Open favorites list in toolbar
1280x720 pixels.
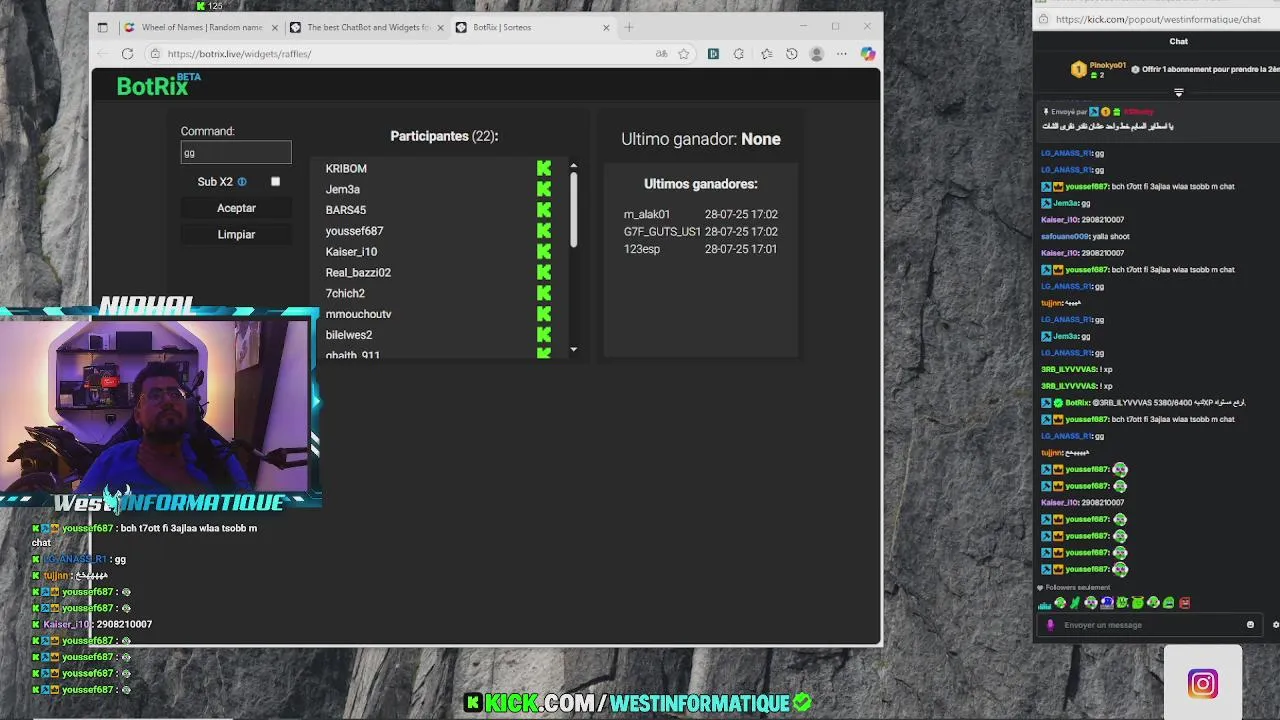[766, 54]
